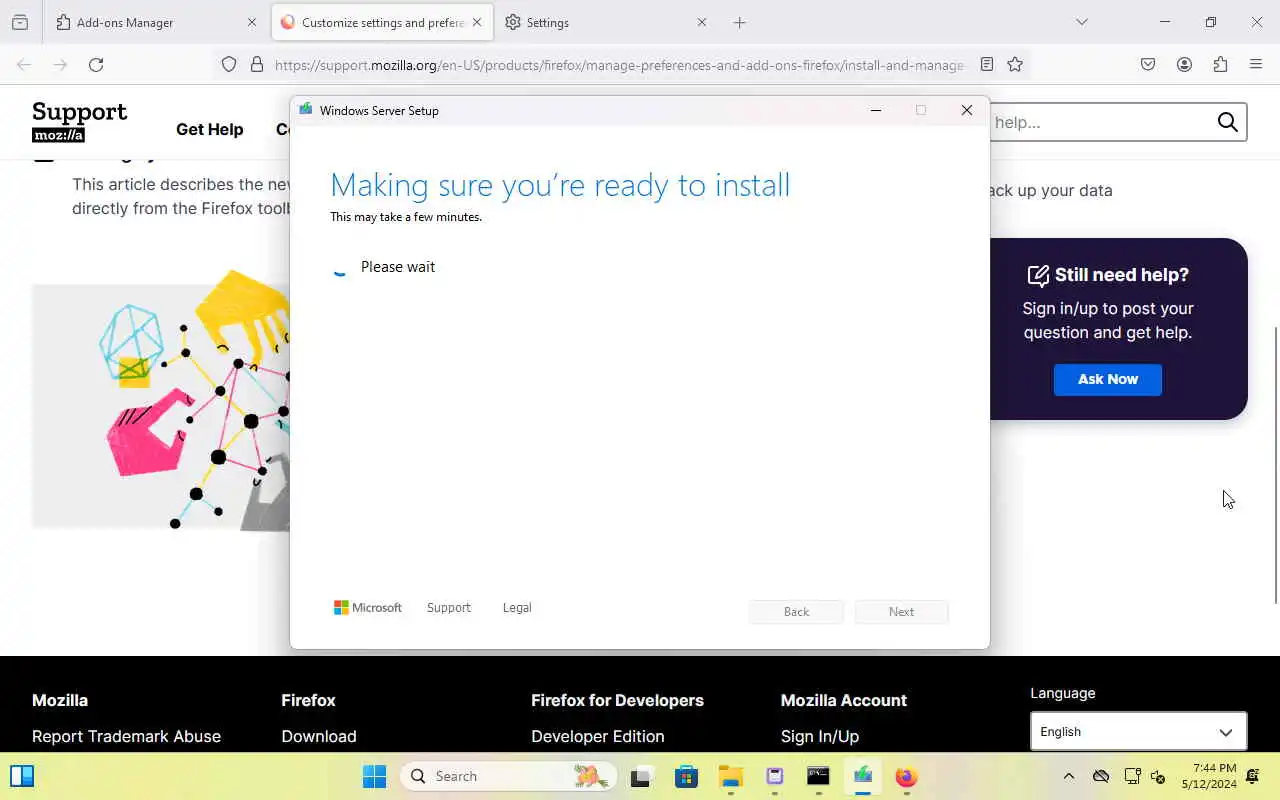
Task: Go forward to the next page
Action: [x=60, y=65]
